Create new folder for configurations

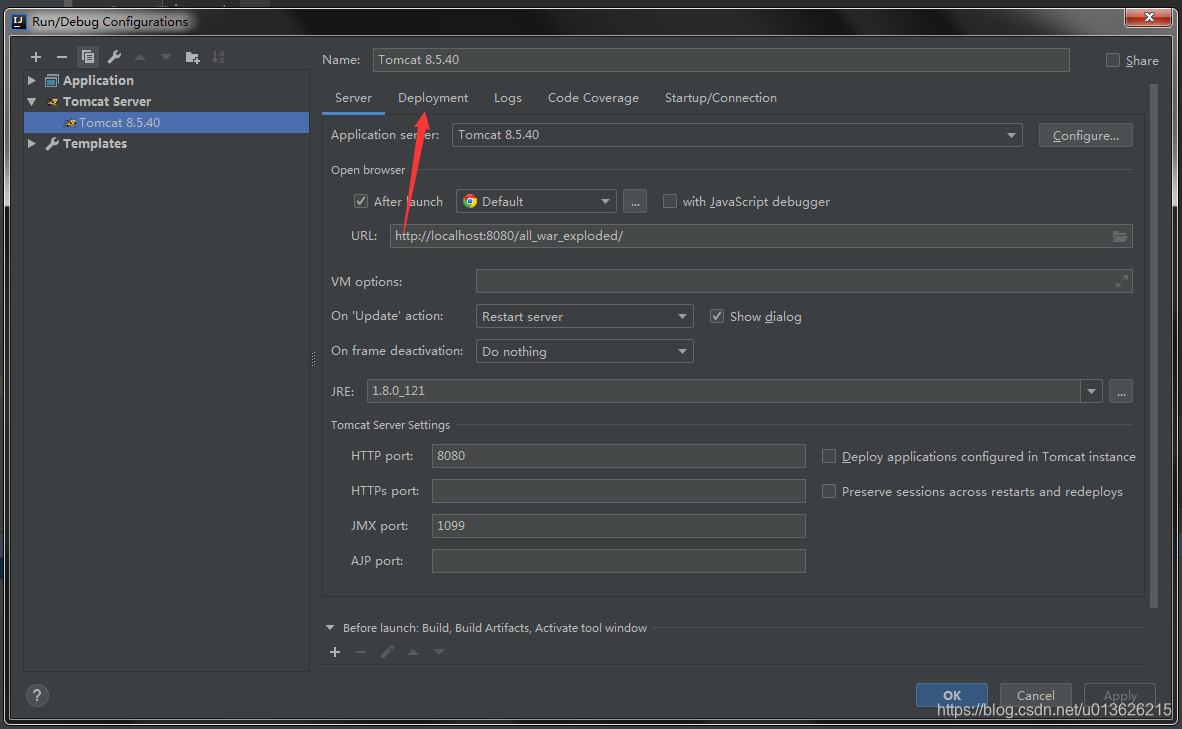192,57
